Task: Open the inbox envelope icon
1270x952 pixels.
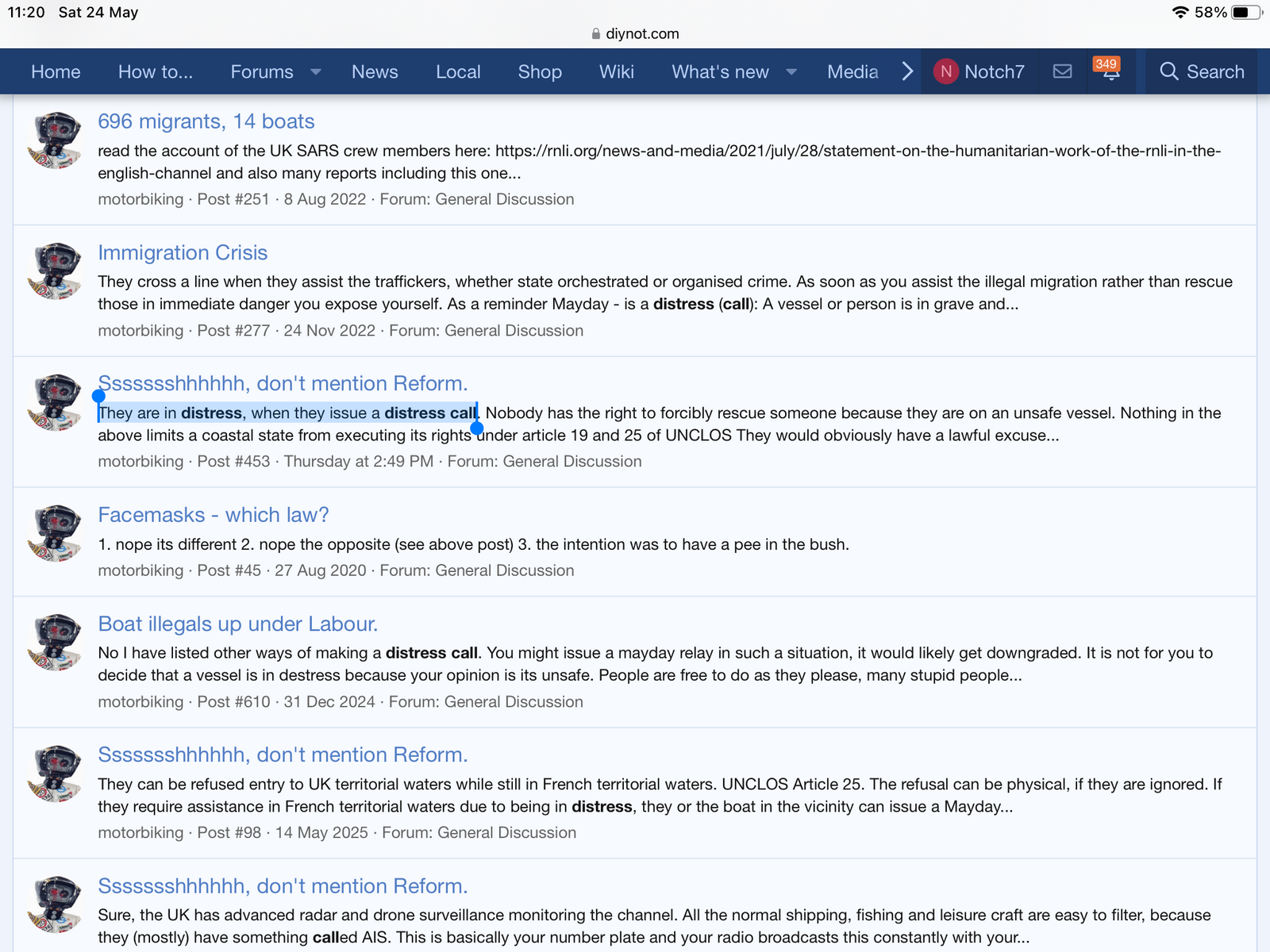Action: (x=1062, y=71)
